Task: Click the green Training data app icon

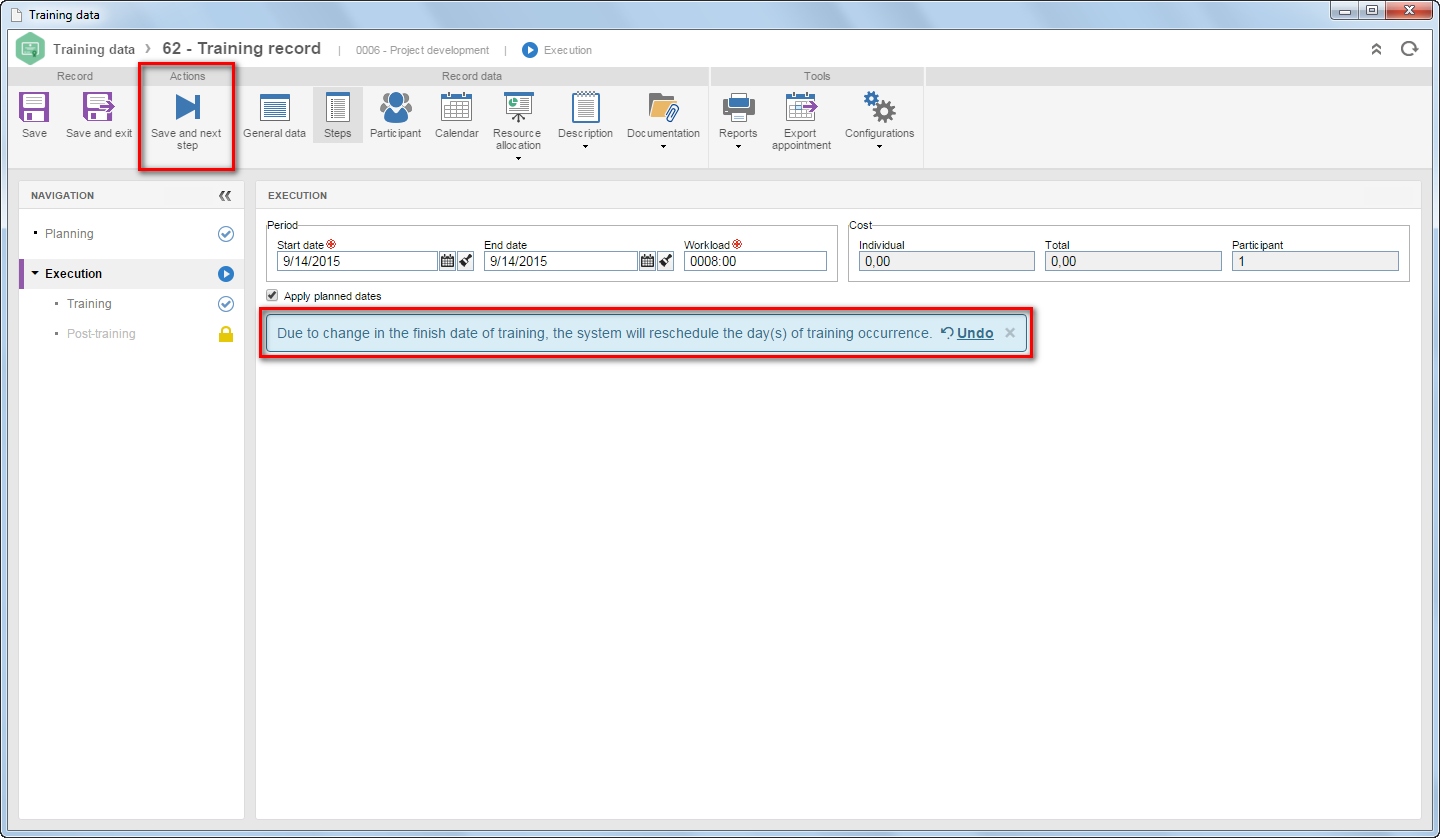Action: (31, 49)
